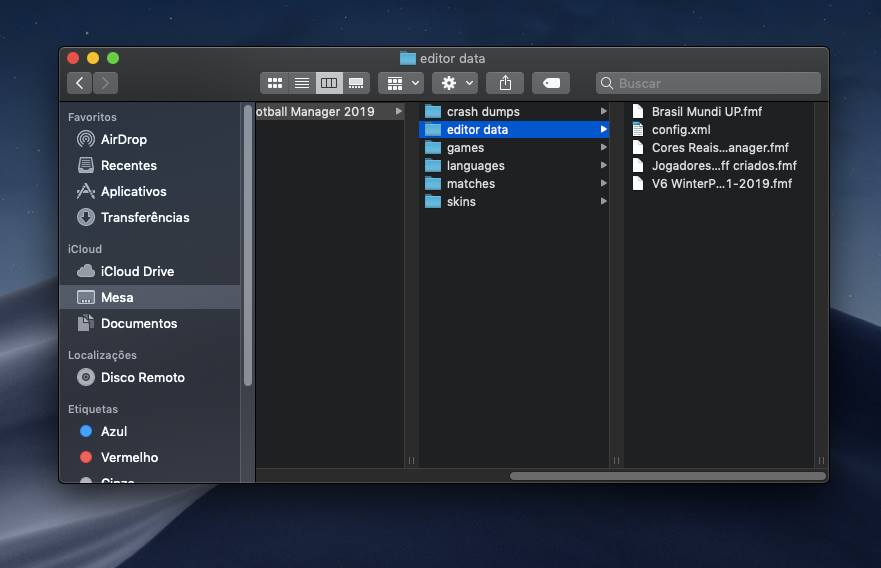The width and height of the screenshot is (881, 568).
Task: Switch to icon view
Action: 275,83
